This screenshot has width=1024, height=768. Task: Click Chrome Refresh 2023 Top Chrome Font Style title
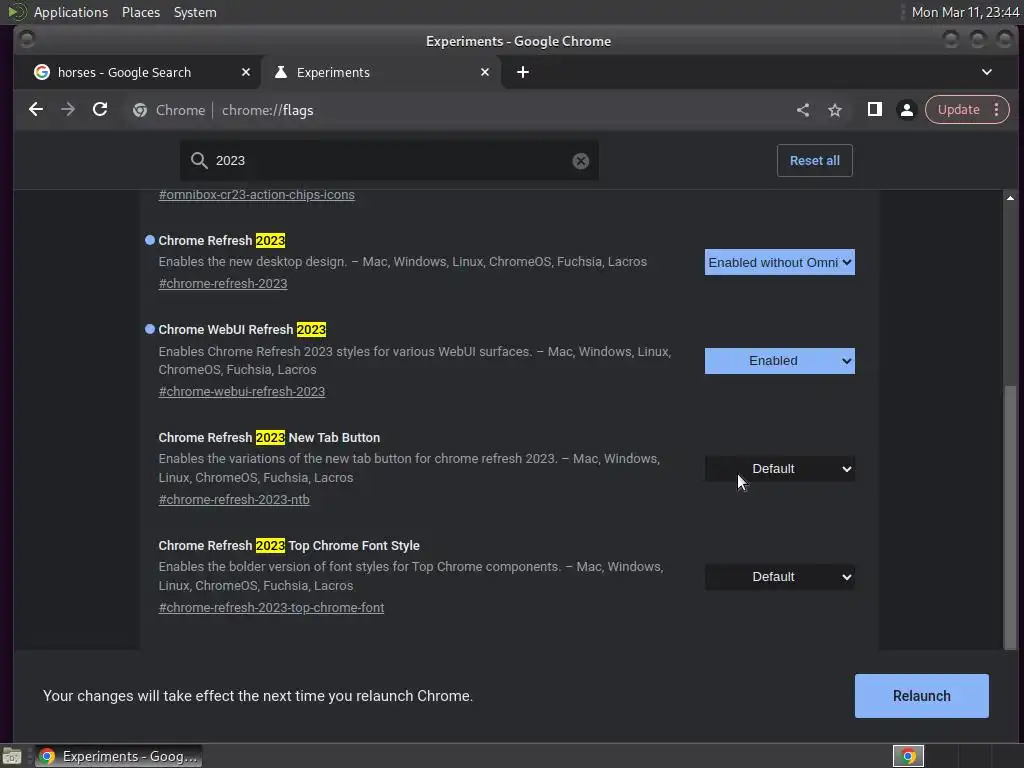[289, 545]
